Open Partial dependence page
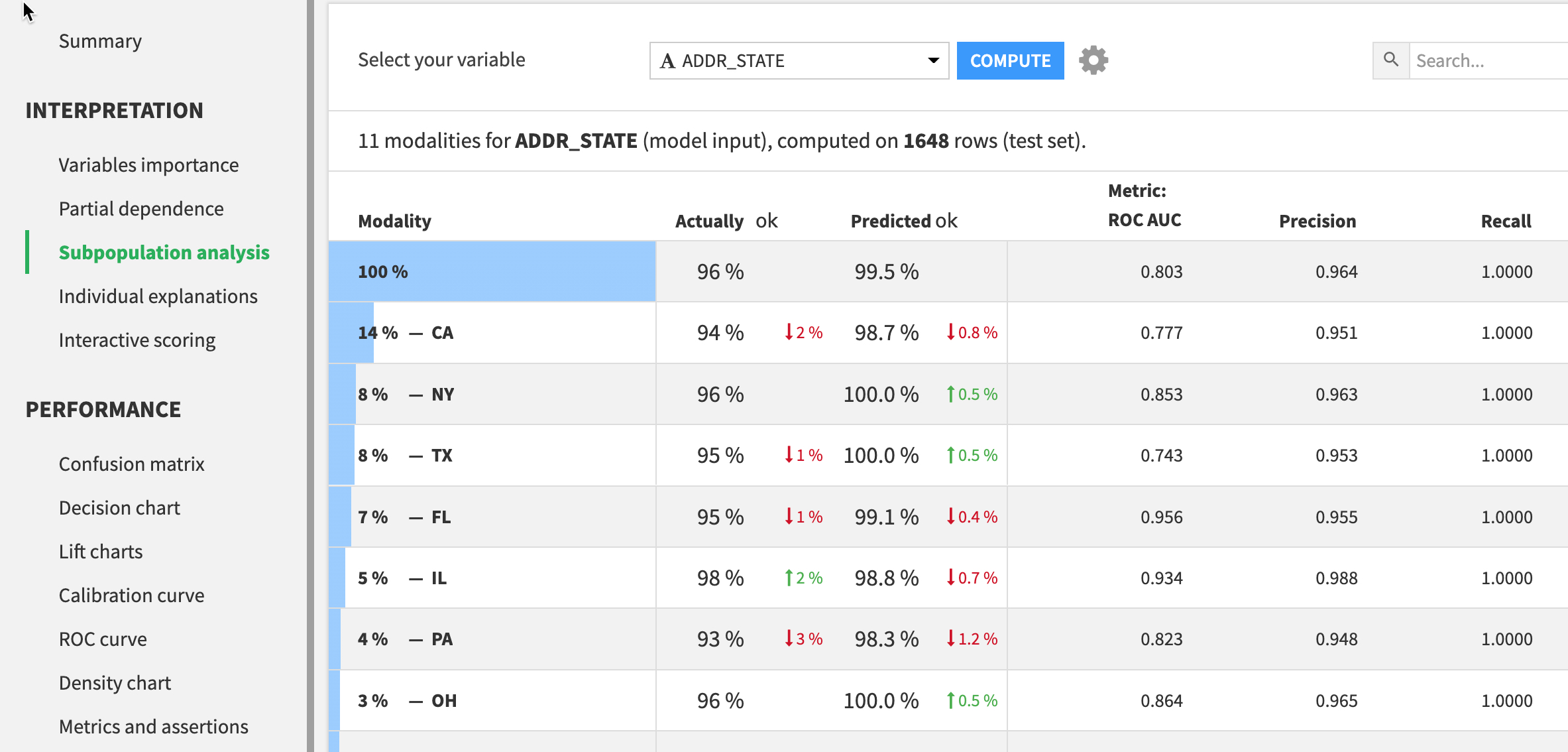The width and height of the screenshot is (1568, 752). pos(141,209)
